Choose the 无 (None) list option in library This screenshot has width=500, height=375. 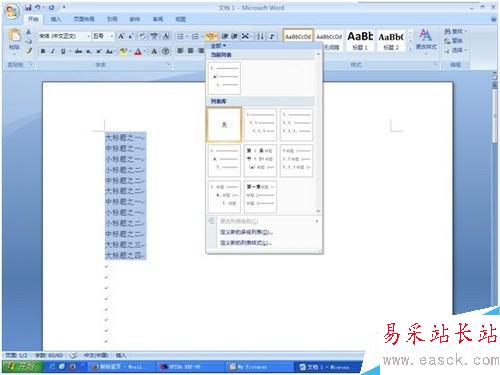point(224,125)
